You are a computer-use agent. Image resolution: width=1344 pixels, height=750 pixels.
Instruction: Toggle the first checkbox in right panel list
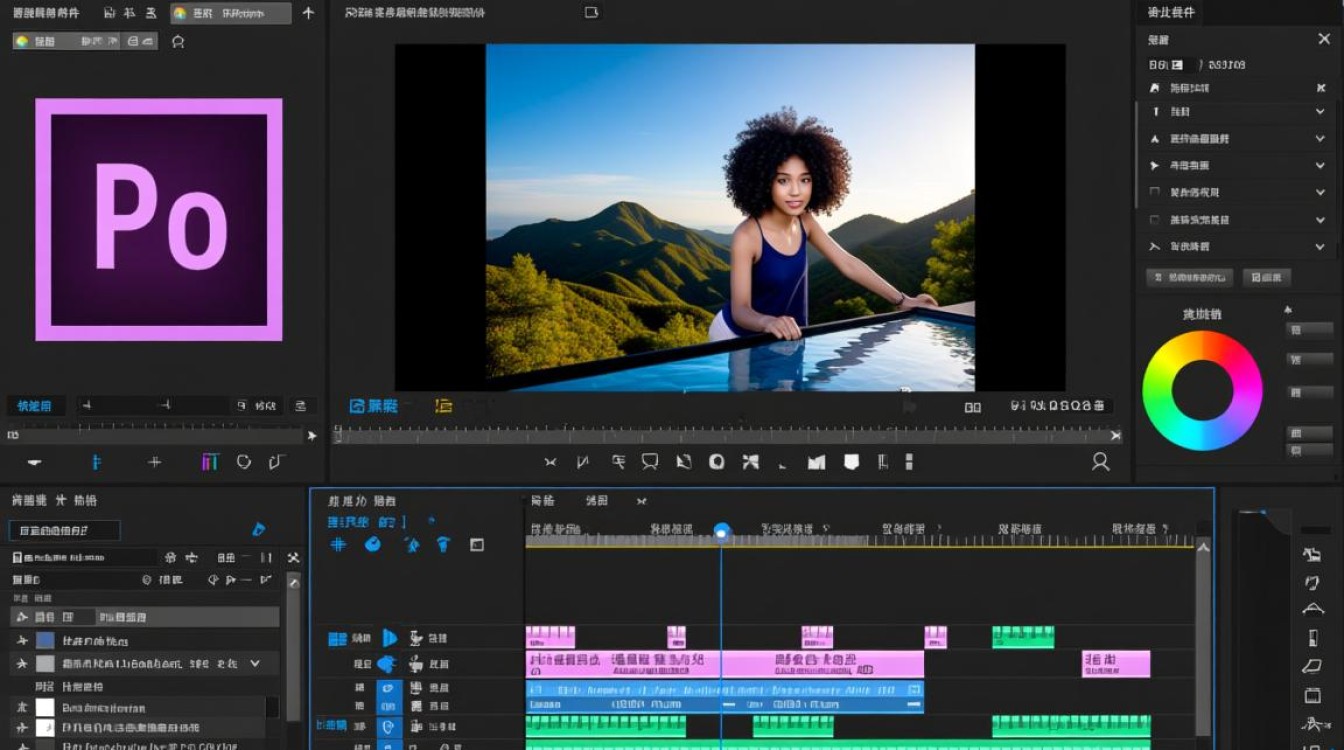pyautogui.click(x=1155, y=192)
